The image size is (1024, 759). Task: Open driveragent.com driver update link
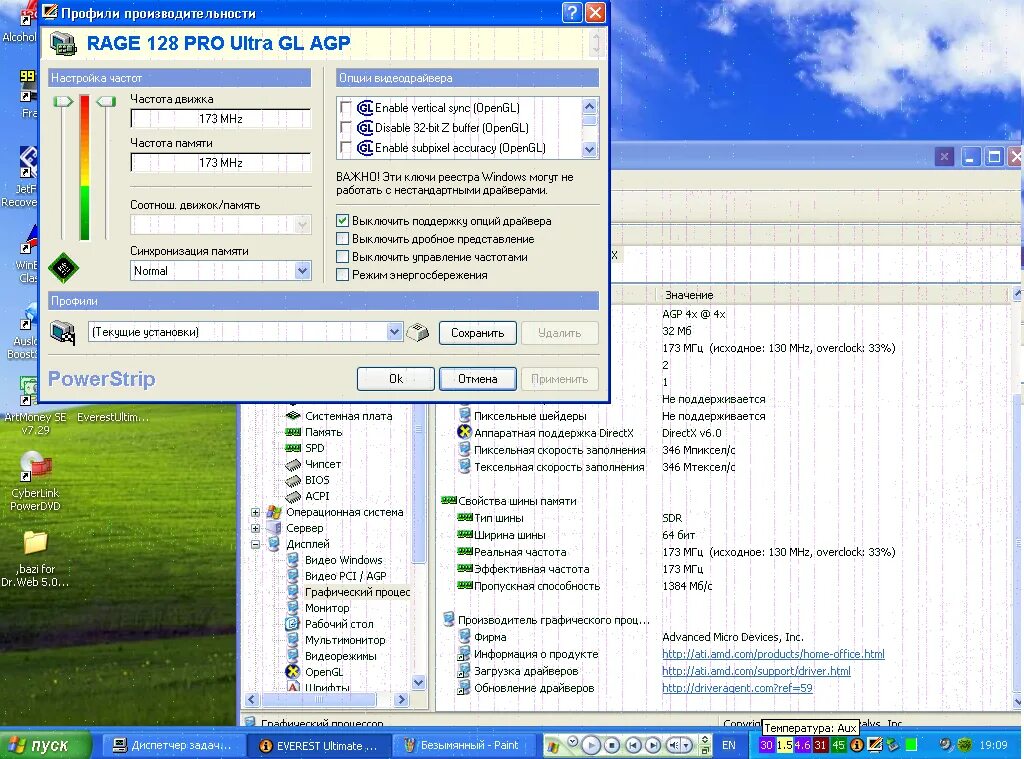[x=737, y=688]
